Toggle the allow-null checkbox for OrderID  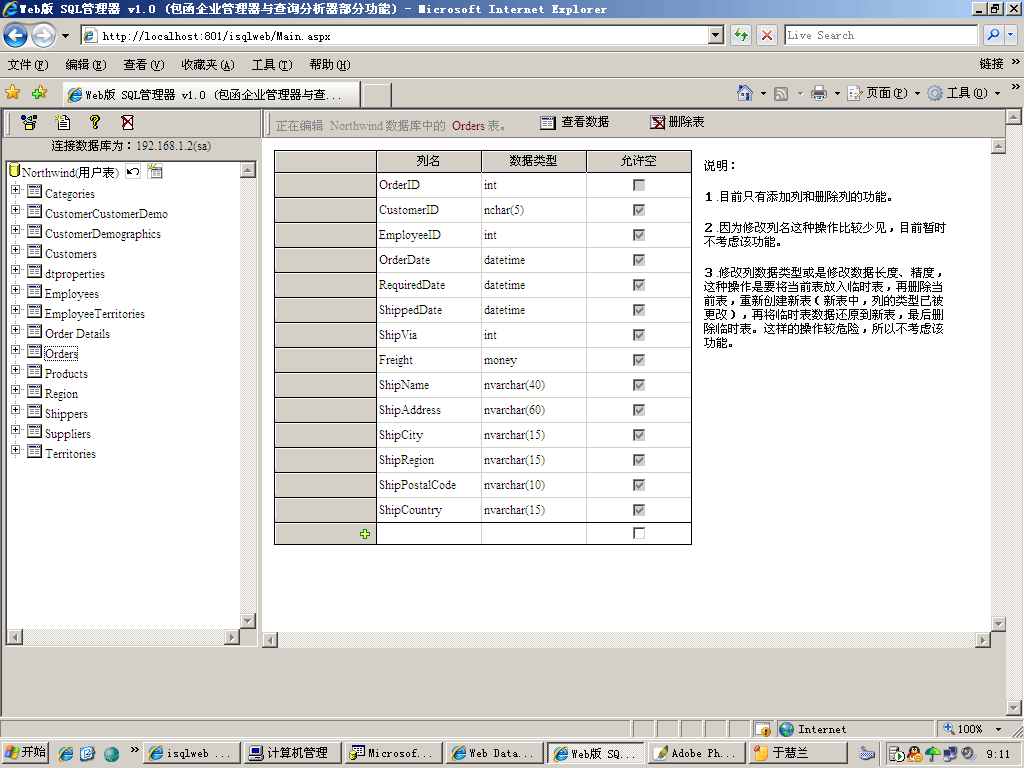coord(639,185)
